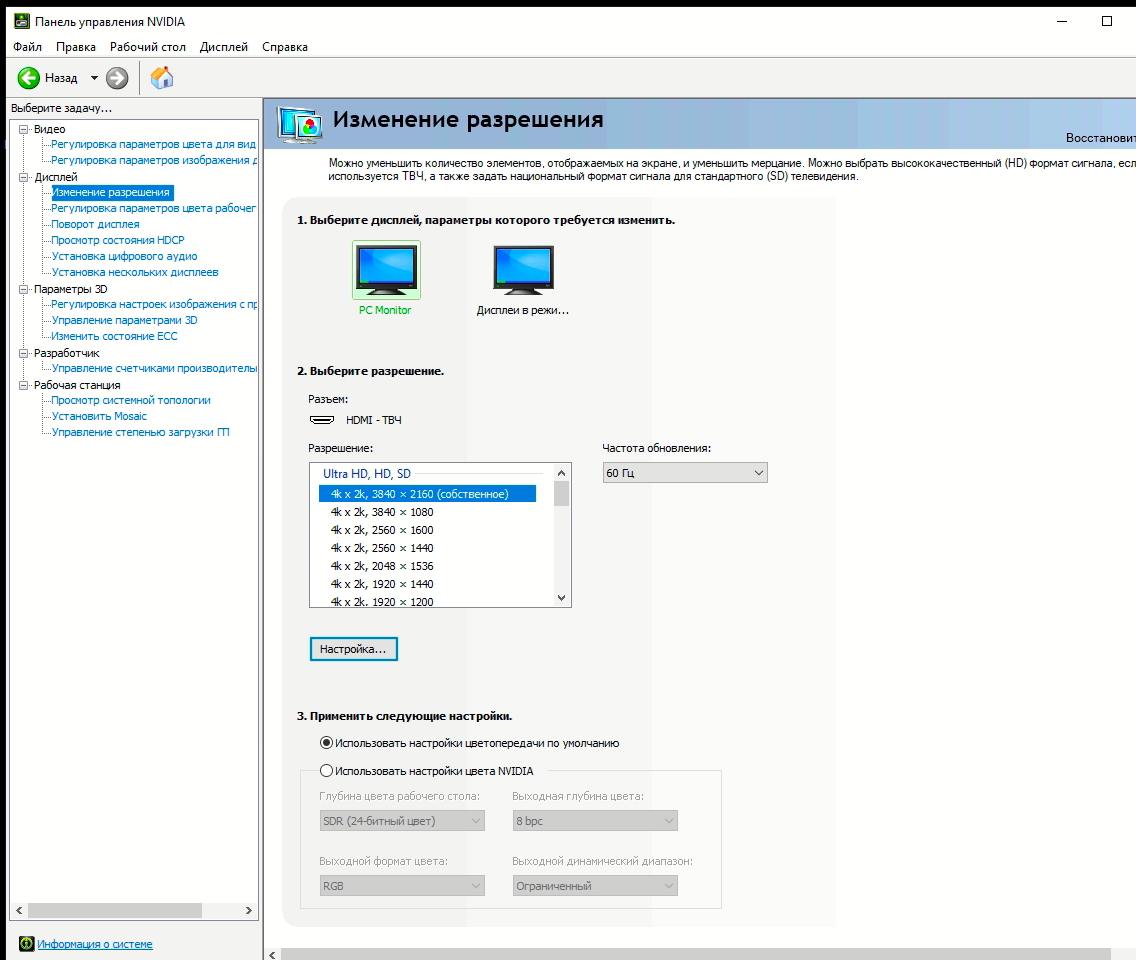This screenshot has width=1136, height=960.
Task: Open the 'Правка' menu
Action: 75,47
